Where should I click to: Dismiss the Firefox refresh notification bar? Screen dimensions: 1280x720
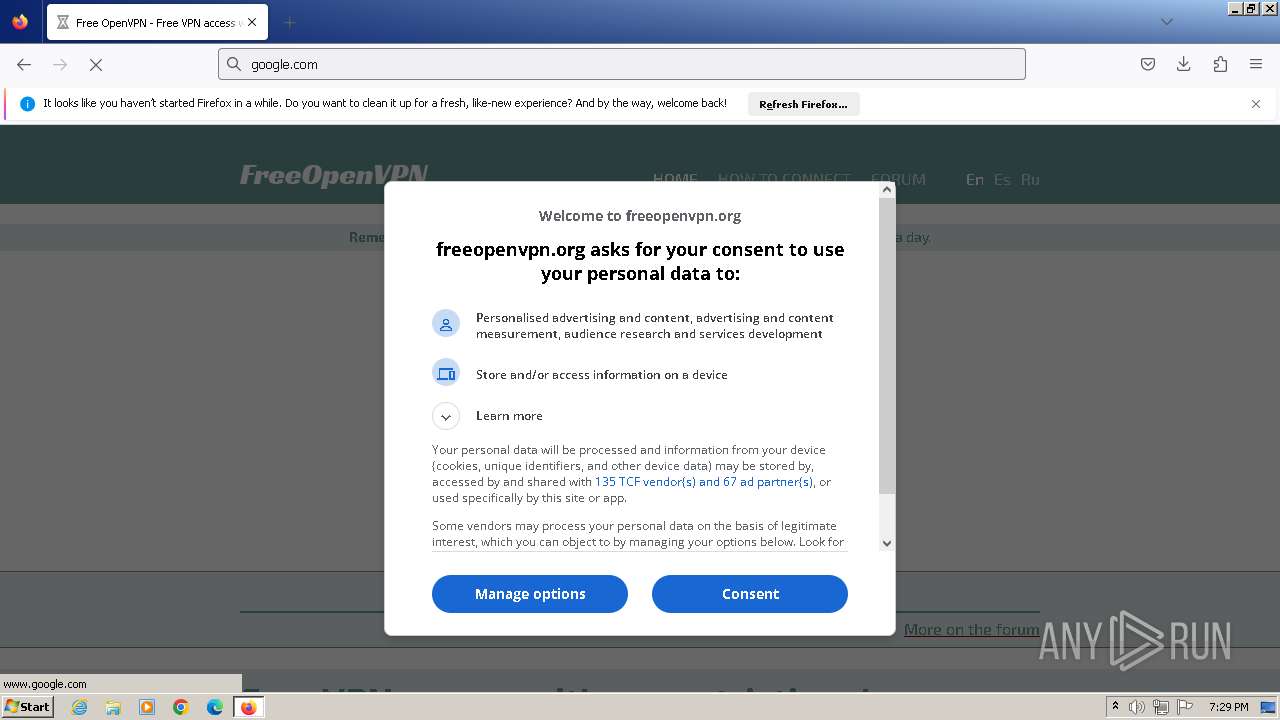(1256, 104)
